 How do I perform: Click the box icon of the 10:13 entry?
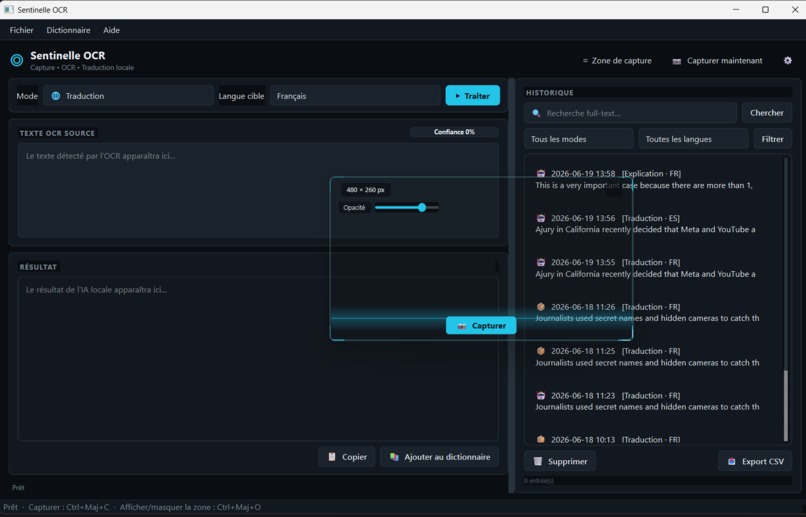[541, 439]
